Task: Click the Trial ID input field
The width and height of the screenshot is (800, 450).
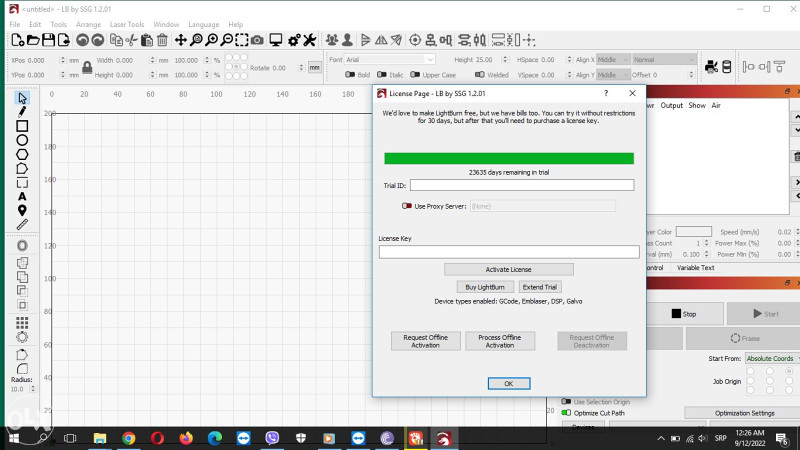Action: 522,185
